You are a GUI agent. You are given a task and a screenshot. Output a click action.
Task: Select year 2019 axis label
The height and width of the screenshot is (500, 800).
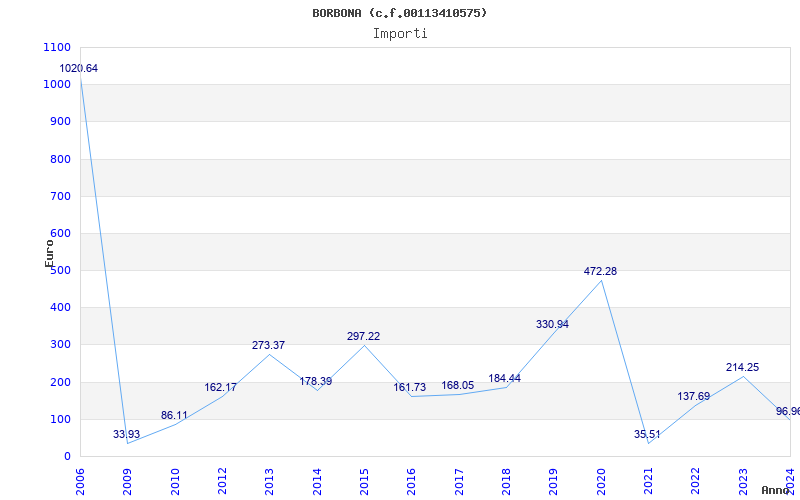click(x=554, y=482)
